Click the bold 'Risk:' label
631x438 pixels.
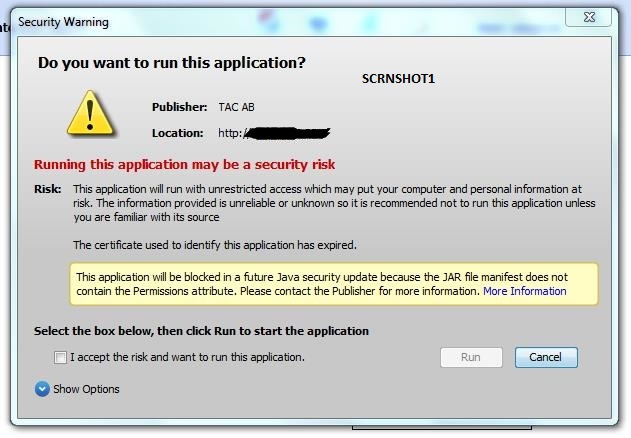pyautogui.click(x=48, y=189)
